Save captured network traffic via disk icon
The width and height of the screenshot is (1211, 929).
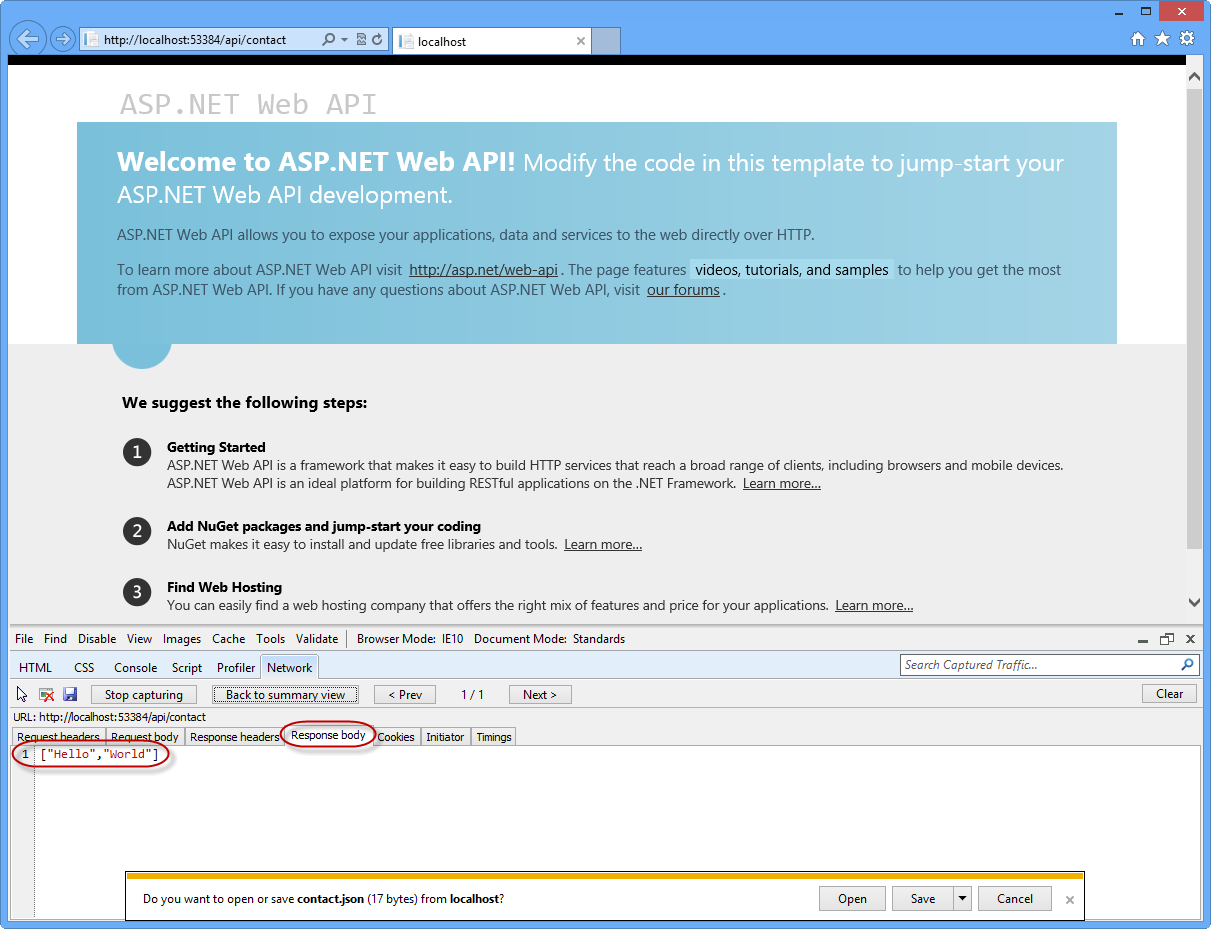point(70,693)
